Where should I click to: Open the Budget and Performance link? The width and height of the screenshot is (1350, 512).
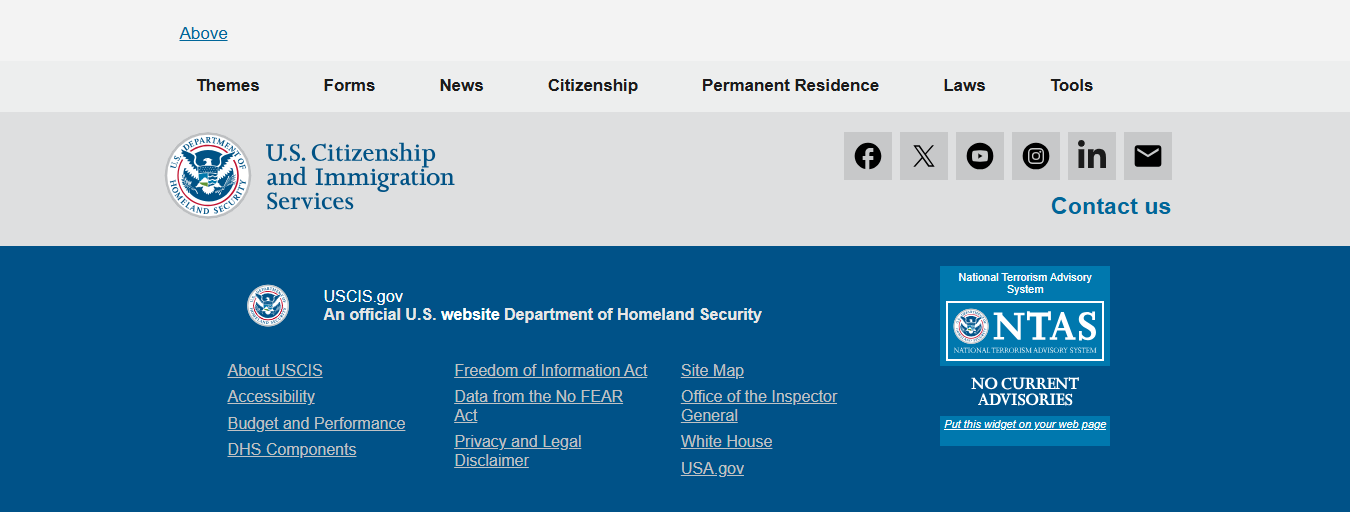click(x=316, y=424)
